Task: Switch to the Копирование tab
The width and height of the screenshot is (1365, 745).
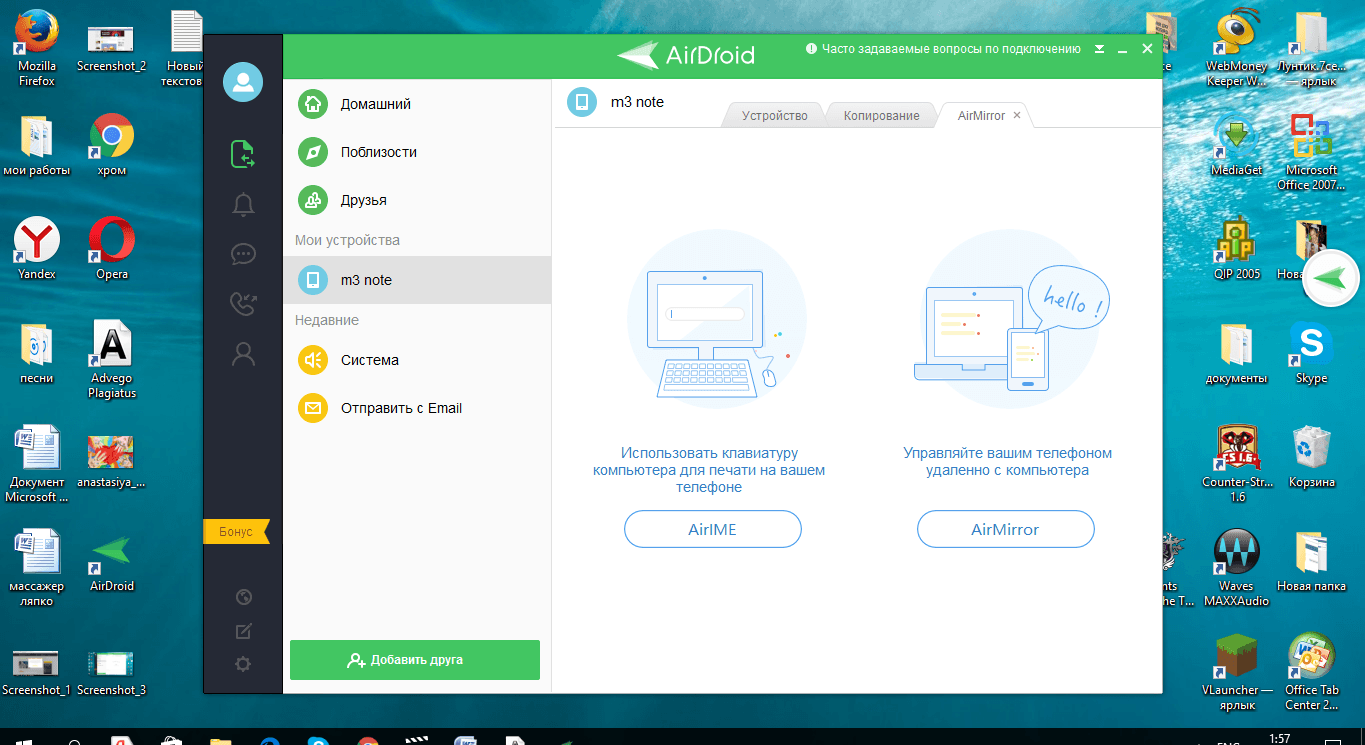Action: coord(880,116)
